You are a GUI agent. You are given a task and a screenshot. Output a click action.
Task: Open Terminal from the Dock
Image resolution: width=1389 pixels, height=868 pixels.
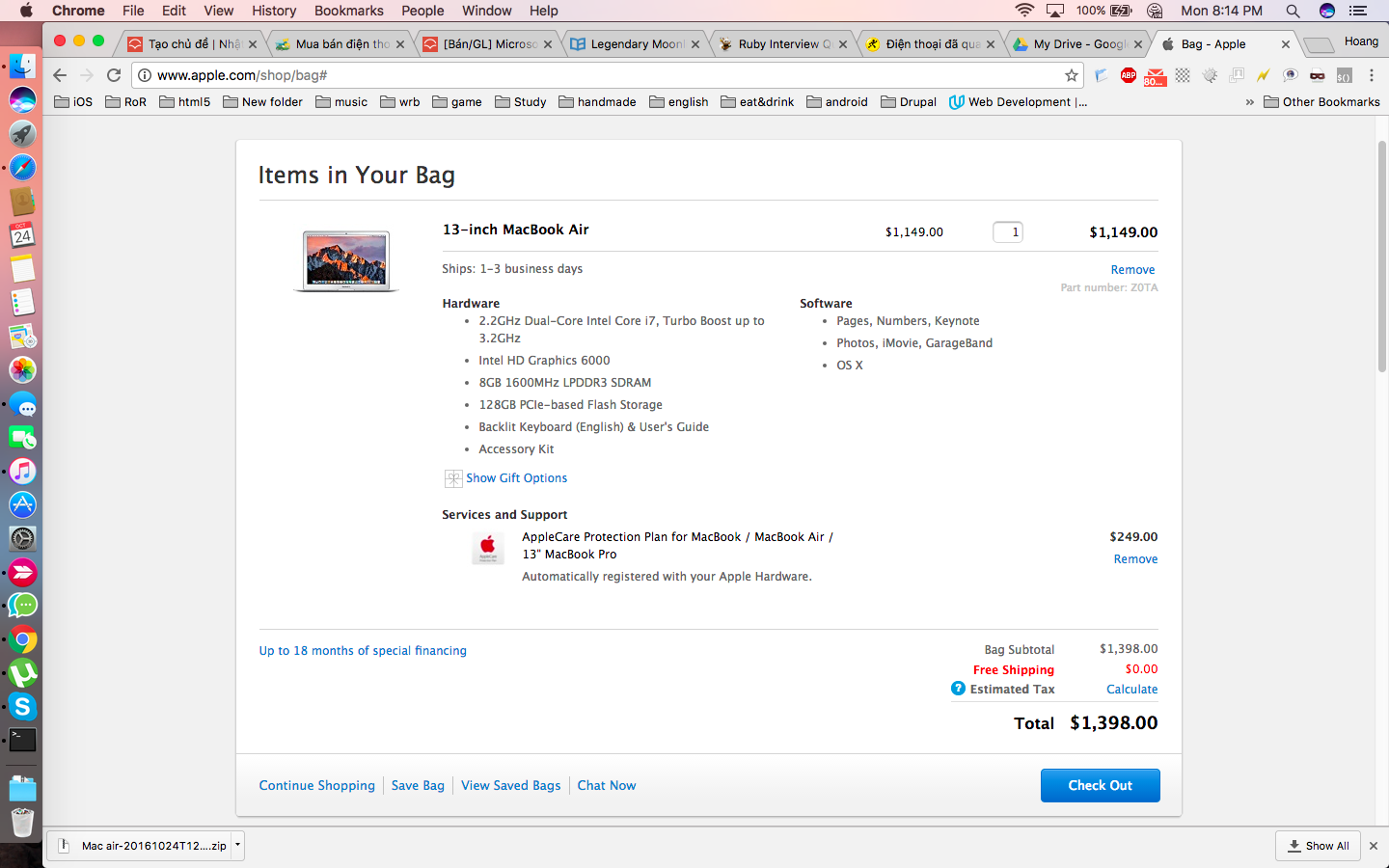click(22, 740)
